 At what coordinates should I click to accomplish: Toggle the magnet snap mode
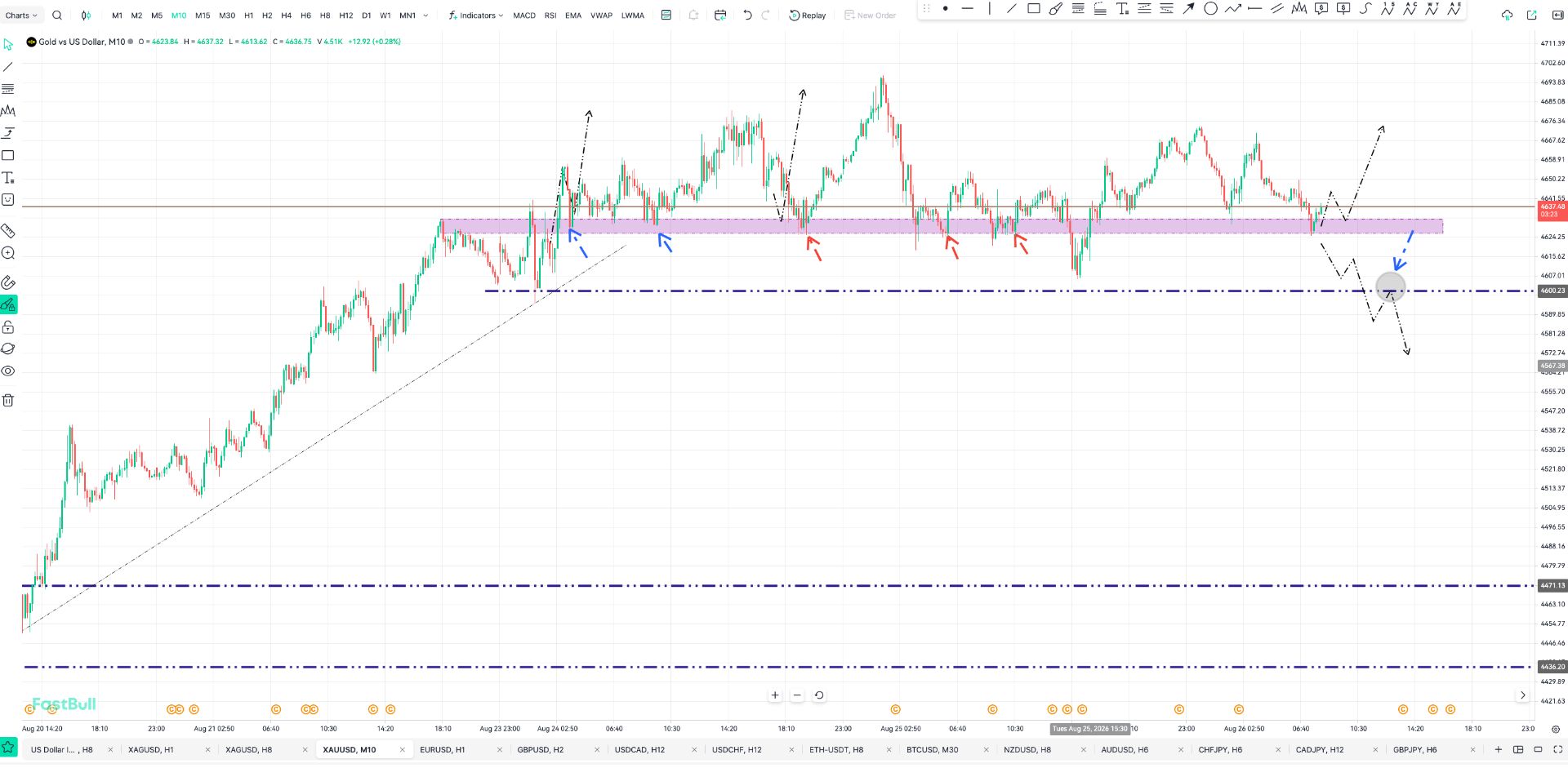coord(8,282)
